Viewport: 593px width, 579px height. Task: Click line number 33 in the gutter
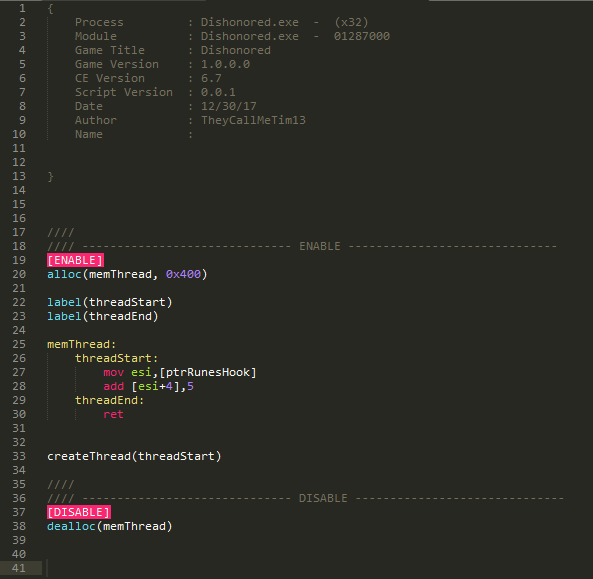[19, 456]
